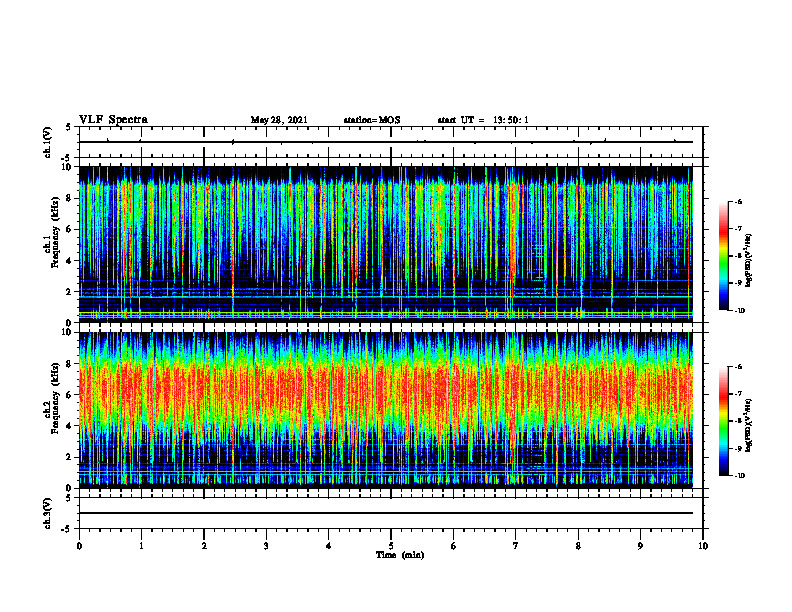792x612 pixels.
Task: Click the 8 kHz tick on ch.2 axis
Action: click(70, 364)
